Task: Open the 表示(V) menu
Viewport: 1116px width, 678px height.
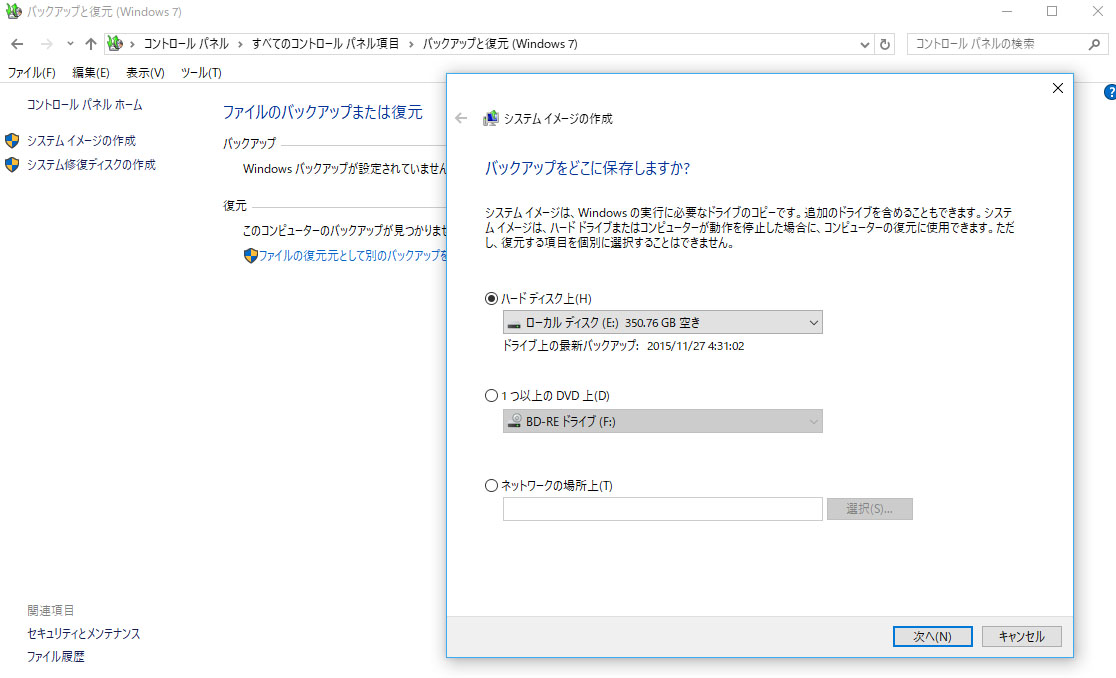Action: [x=145, y=73]
